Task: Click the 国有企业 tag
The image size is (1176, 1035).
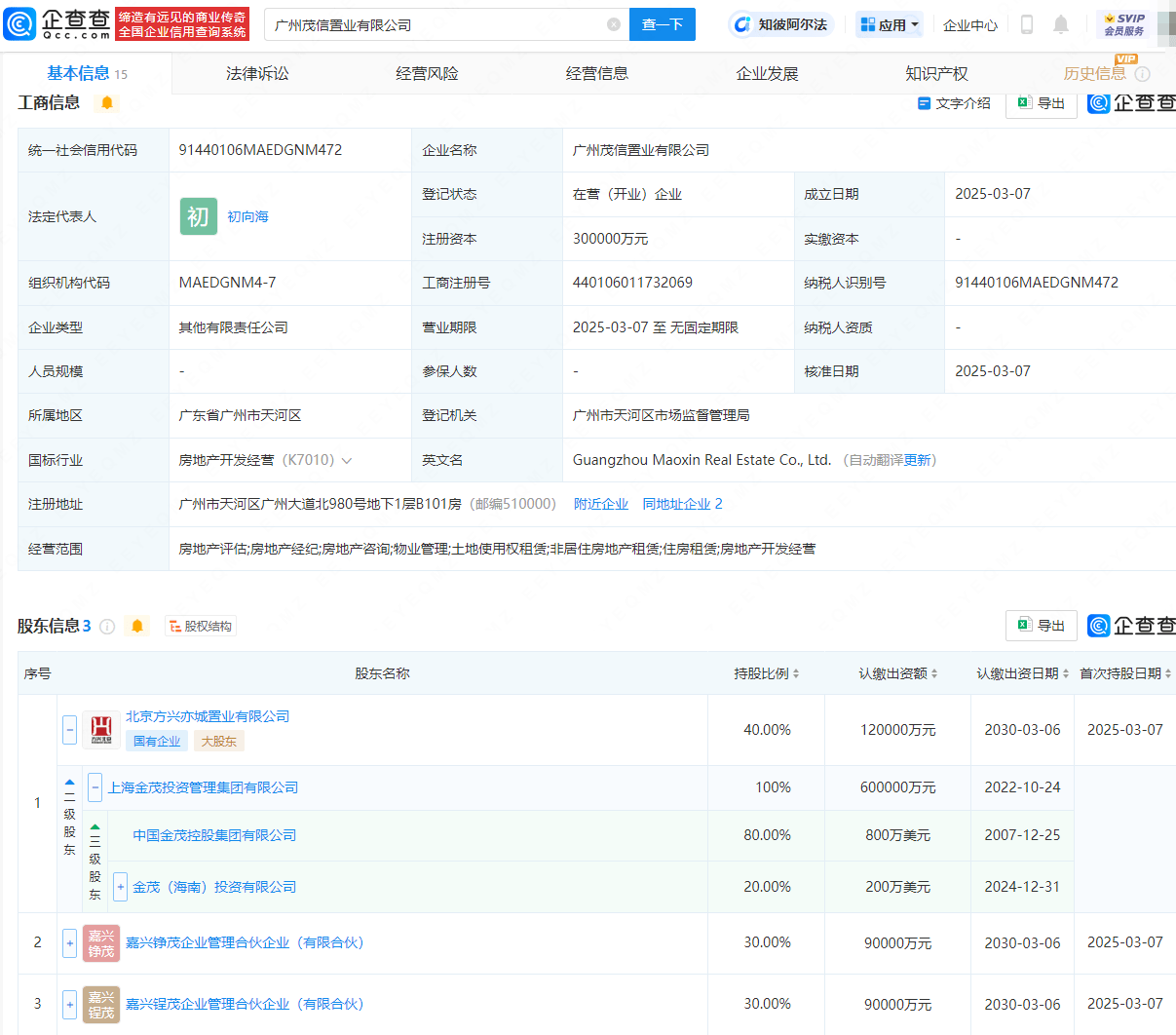Action: pos(157,741)
